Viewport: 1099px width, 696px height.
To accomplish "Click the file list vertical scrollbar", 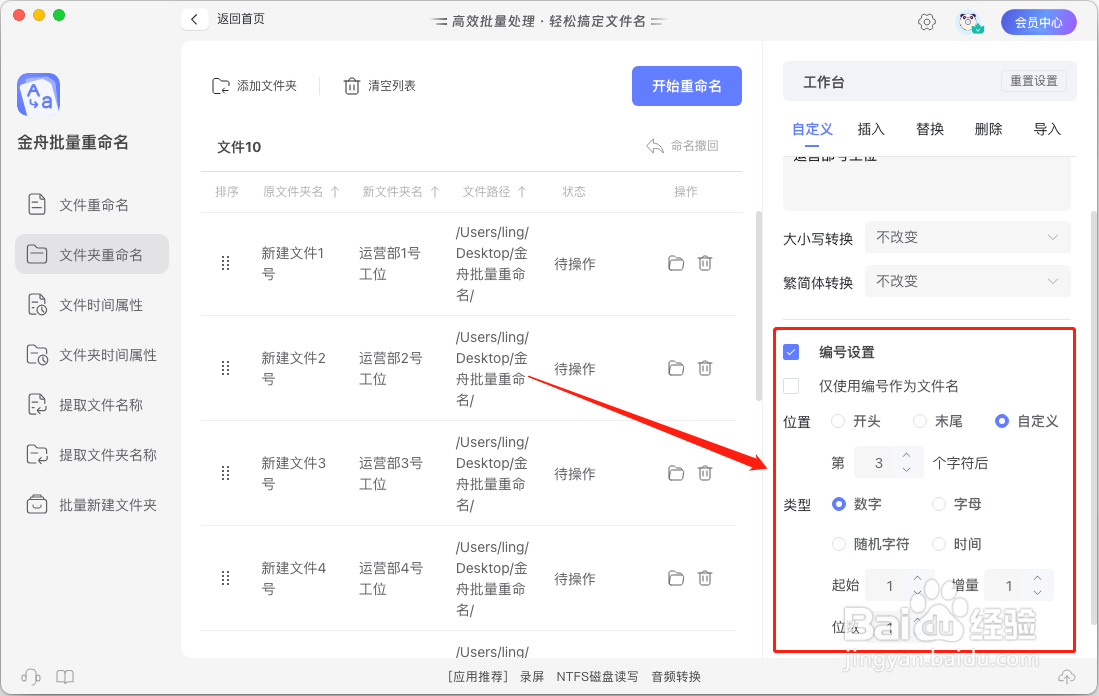I will 758,300.
